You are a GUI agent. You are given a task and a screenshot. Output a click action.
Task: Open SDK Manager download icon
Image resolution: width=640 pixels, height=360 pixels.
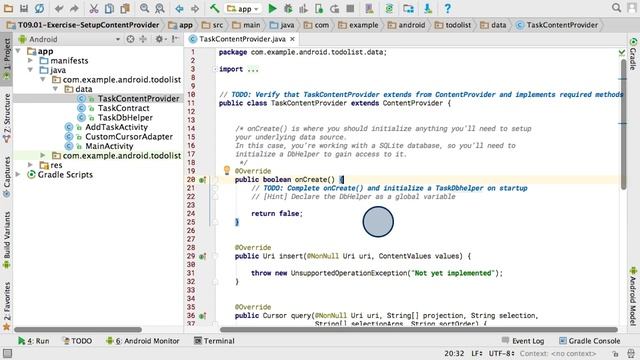428,8
